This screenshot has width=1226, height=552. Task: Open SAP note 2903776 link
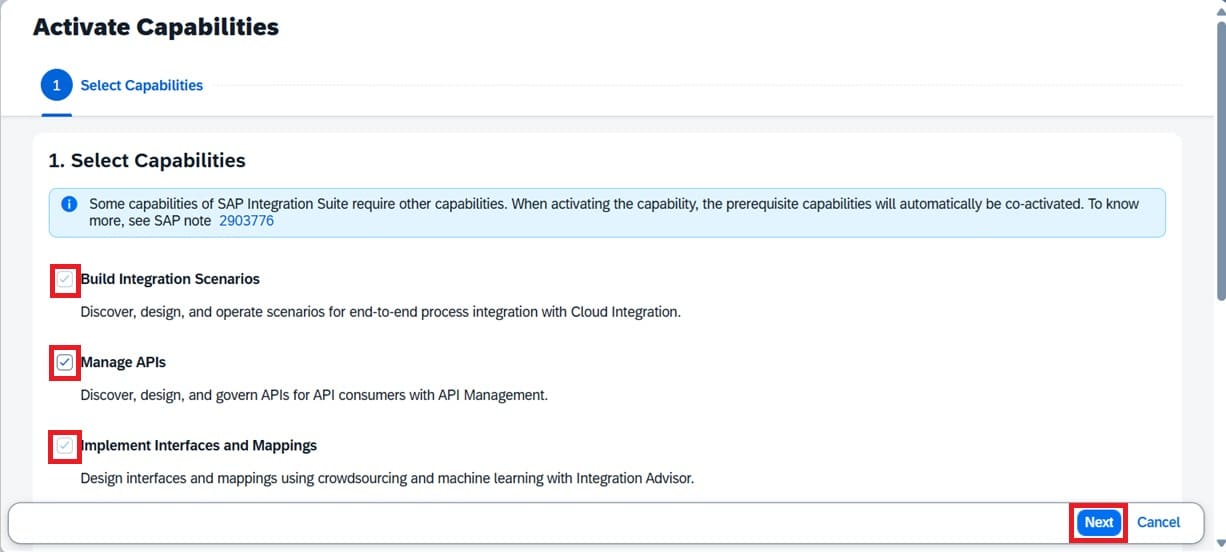click(246, 221)
